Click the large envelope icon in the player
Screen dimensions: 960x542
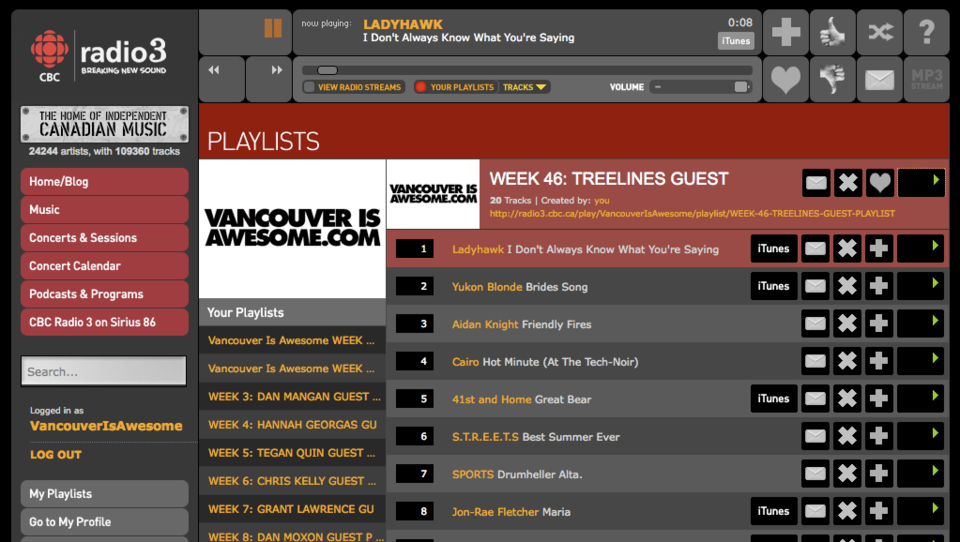[x=880, y=79]
